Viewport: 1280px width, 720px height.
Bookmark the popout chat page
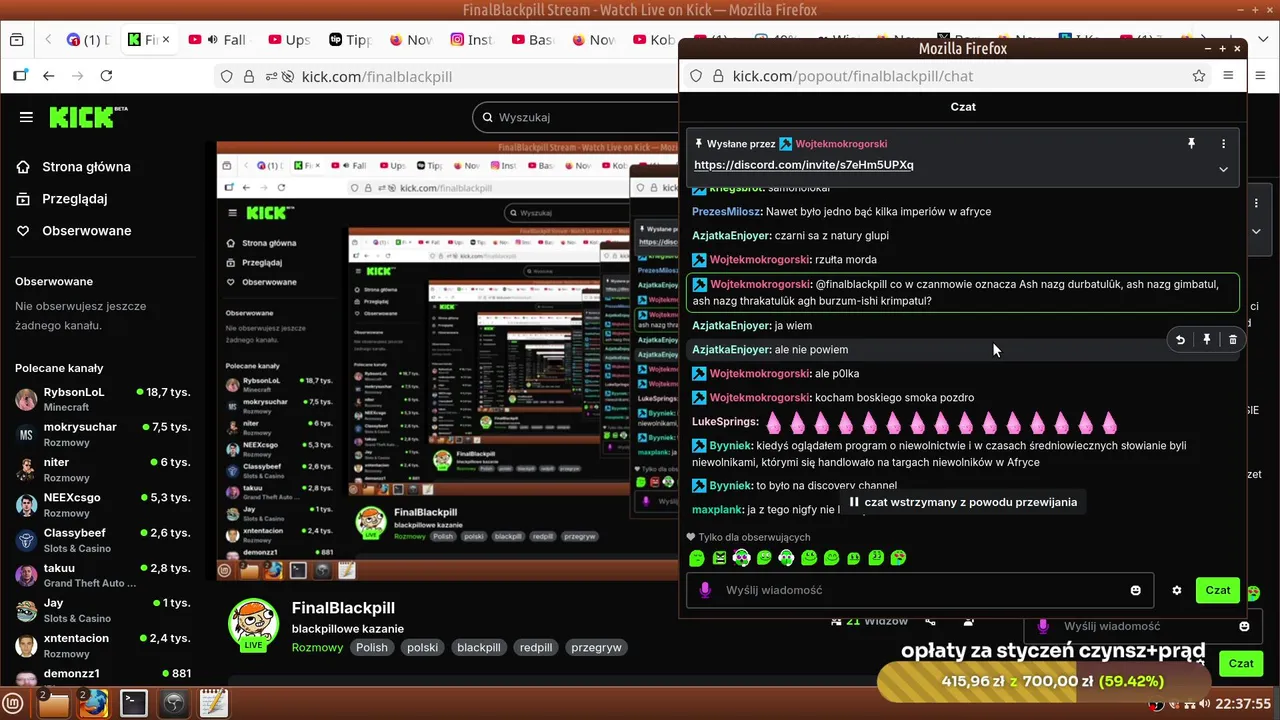pos(1199,76)
